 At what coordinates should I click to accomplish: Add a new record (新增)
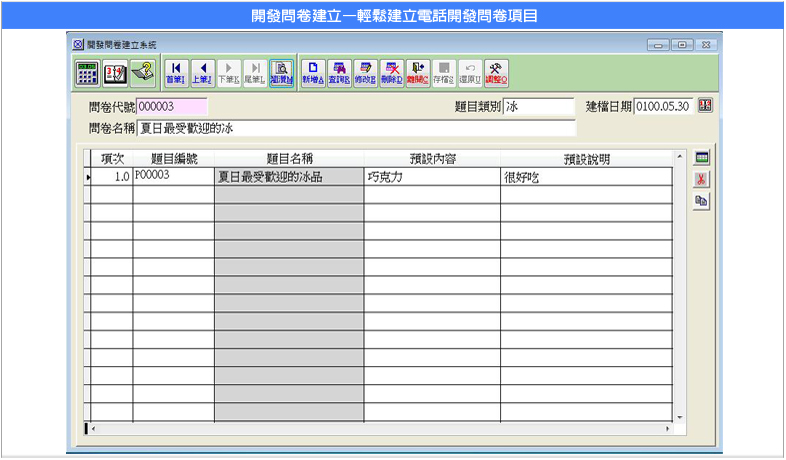pyautogui.click(x=313, y=73)
